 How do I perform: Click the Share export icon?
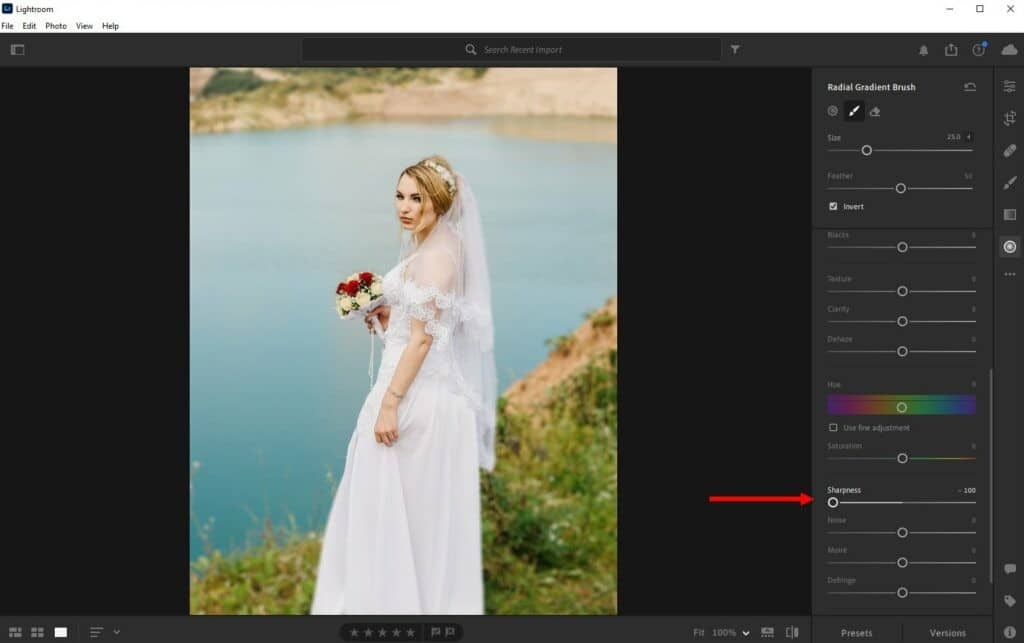pos(951,50)
